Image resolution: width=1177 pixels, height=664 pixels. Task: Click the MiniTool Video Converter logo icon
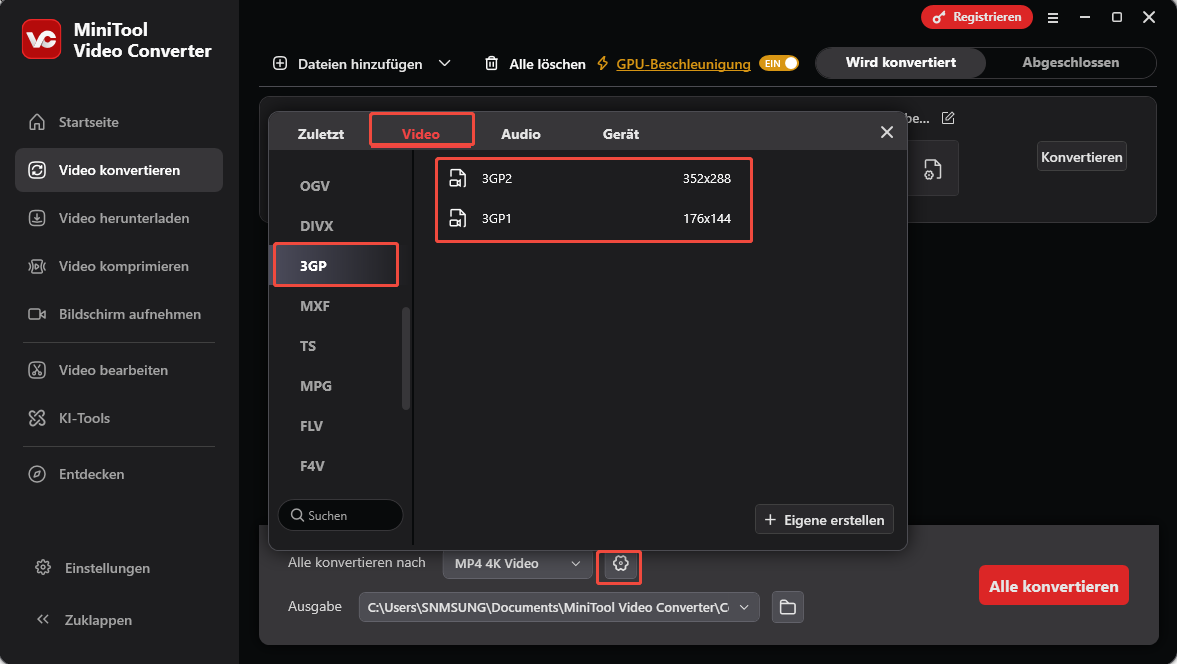click(x=41, y=39)
